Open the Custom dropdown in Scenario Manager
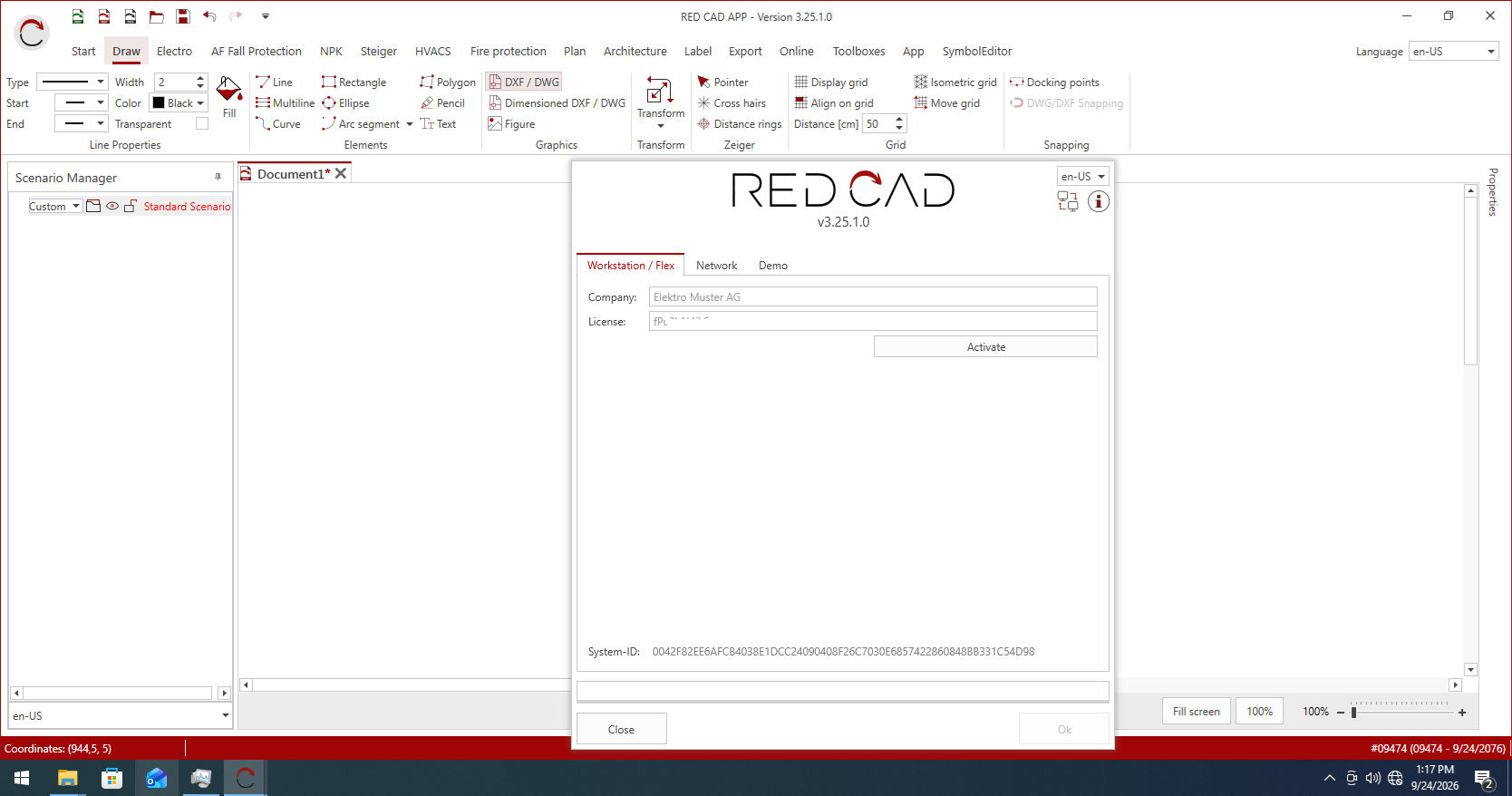 coord(55,206)
